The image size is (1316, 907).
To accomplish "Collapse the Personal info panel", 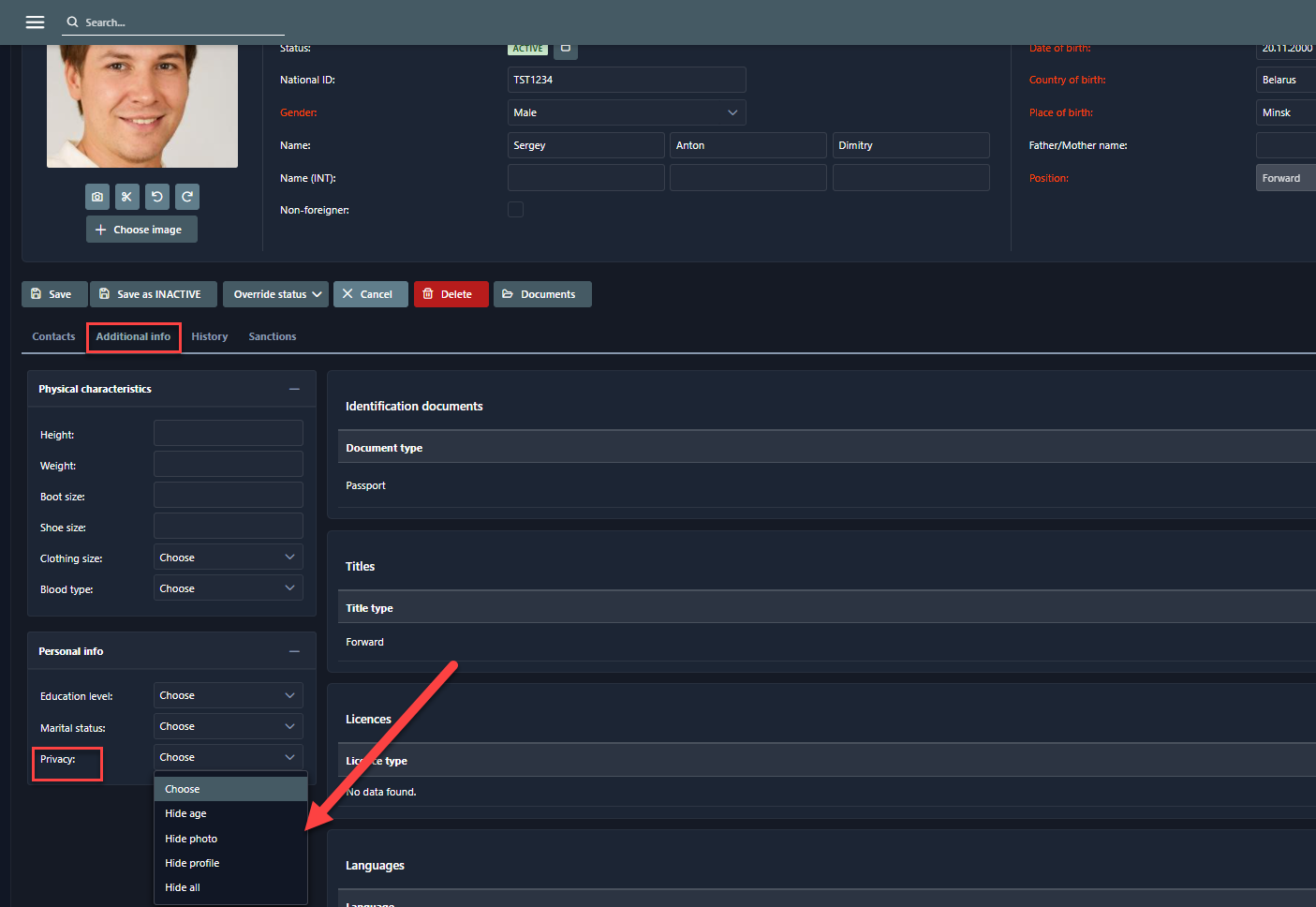I will (x=294, y=651).
